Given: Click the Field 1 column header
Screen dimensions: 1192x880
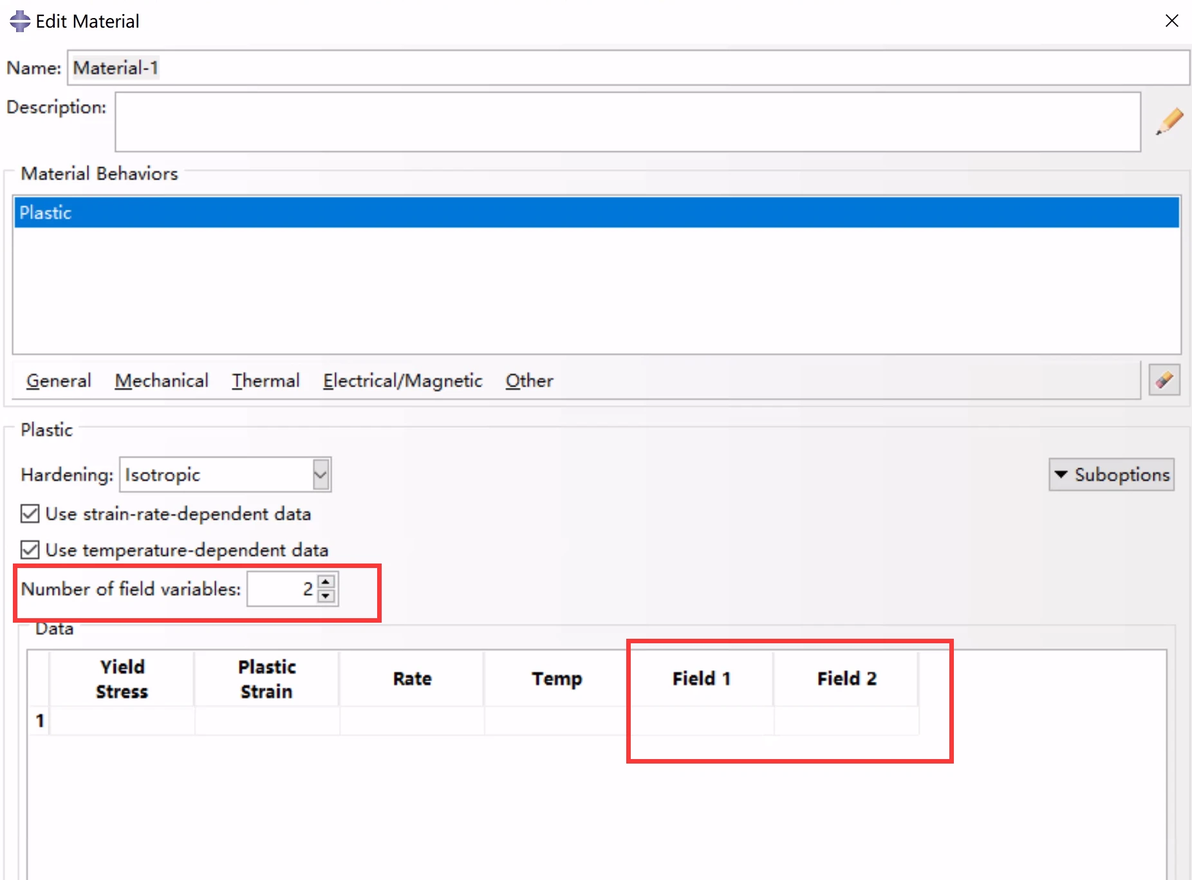Looking at the screenshot, I should tap(702, 679).
